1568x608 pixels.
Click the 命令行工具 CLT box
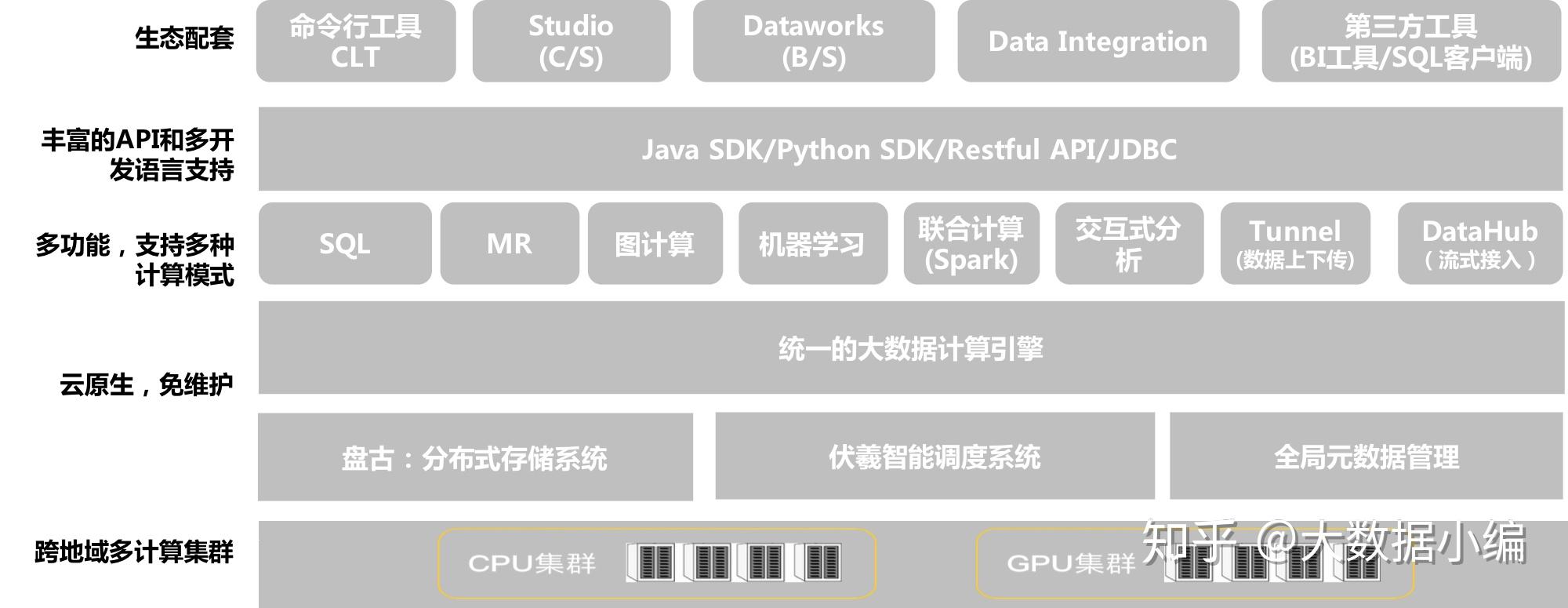(356, 41)
